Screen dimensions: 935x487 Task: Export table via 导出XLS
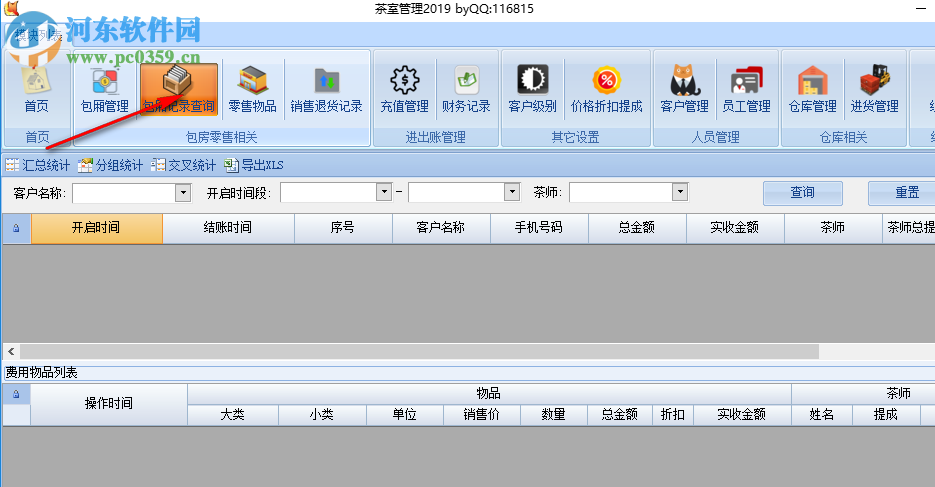click(x=254, y=165)
